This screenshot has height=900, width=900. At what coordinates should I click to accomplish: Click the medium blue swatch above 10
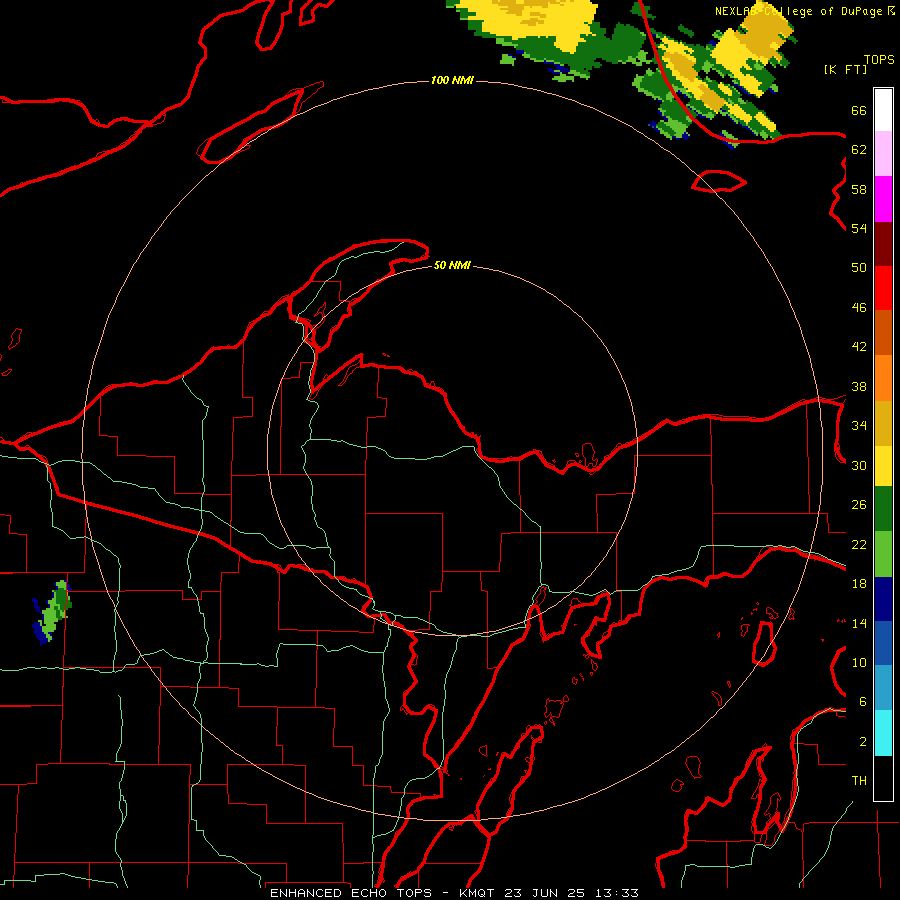coord(883,643)
